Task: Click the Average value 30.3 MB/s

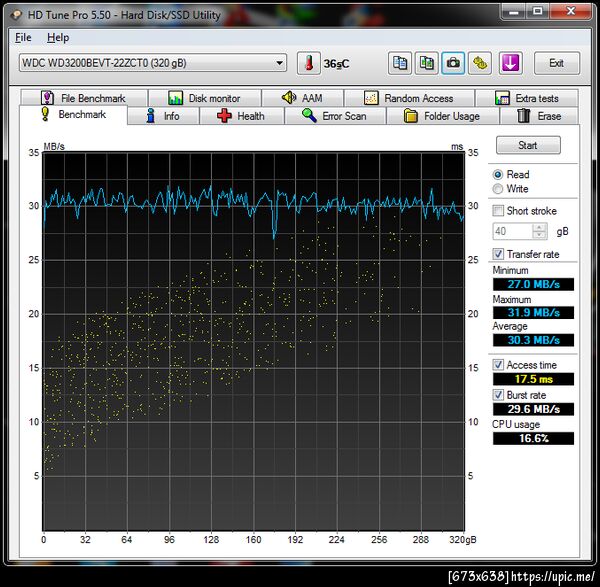Action: point(533,340)
